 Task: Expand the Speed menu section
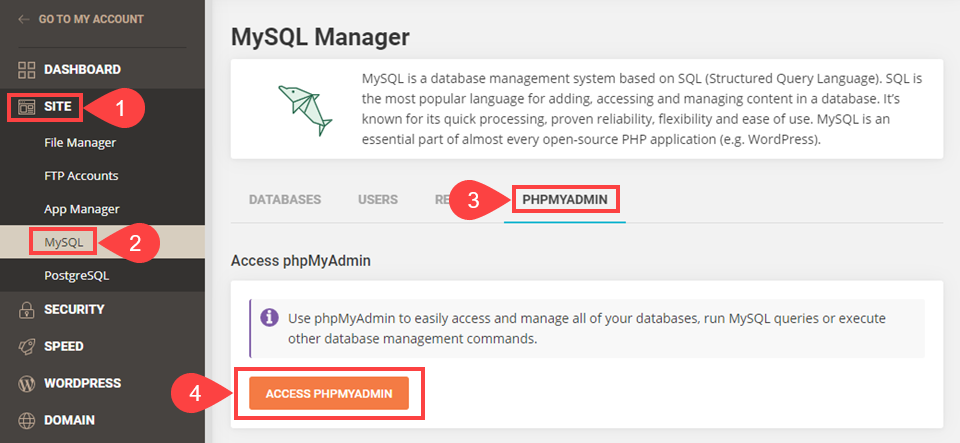(x=64, y=346)
